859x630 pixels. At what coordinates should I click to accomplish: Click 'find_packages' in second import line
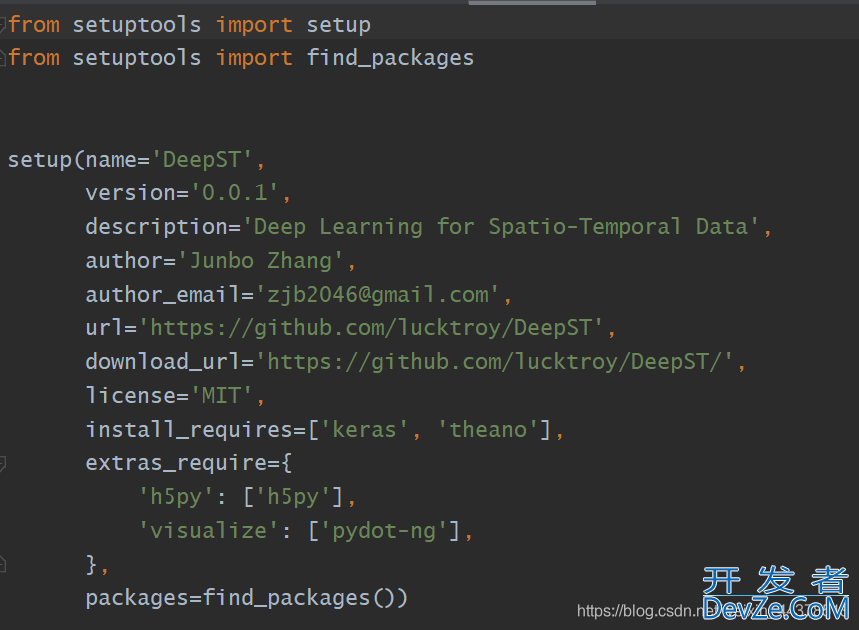[390, 58]
